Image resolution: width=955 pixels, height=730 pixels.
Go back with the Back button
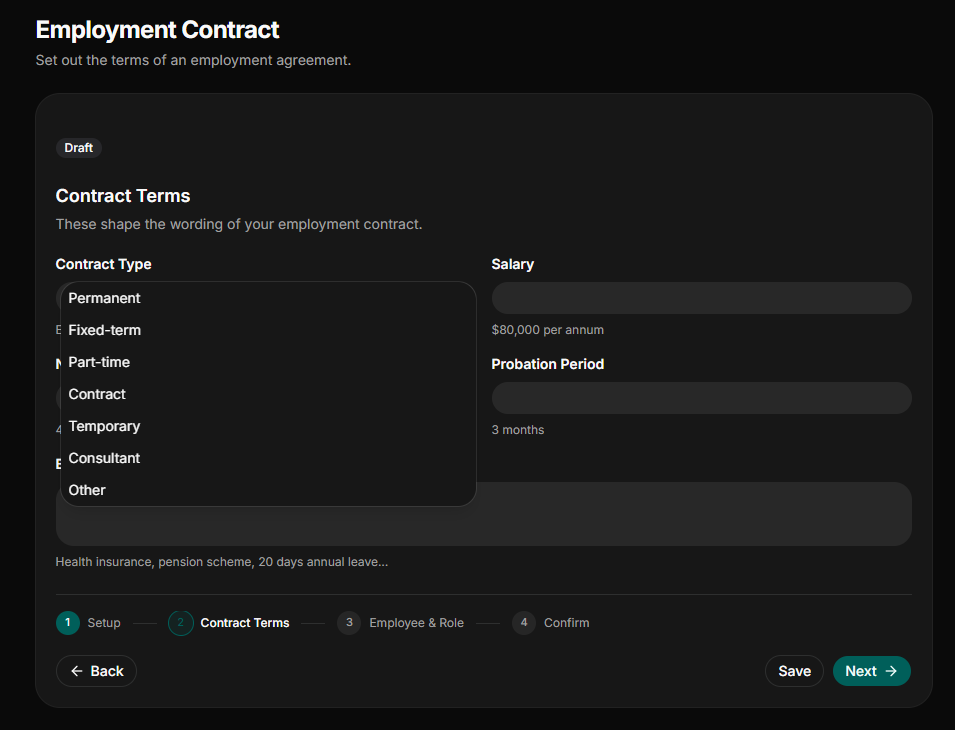(96, 671)
